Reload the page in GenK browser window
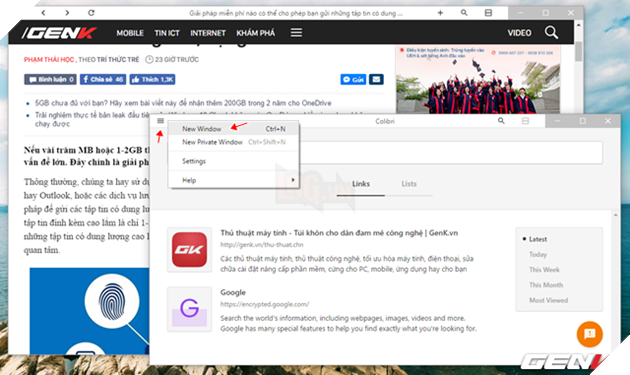630x375 pixels. (91, 13)
